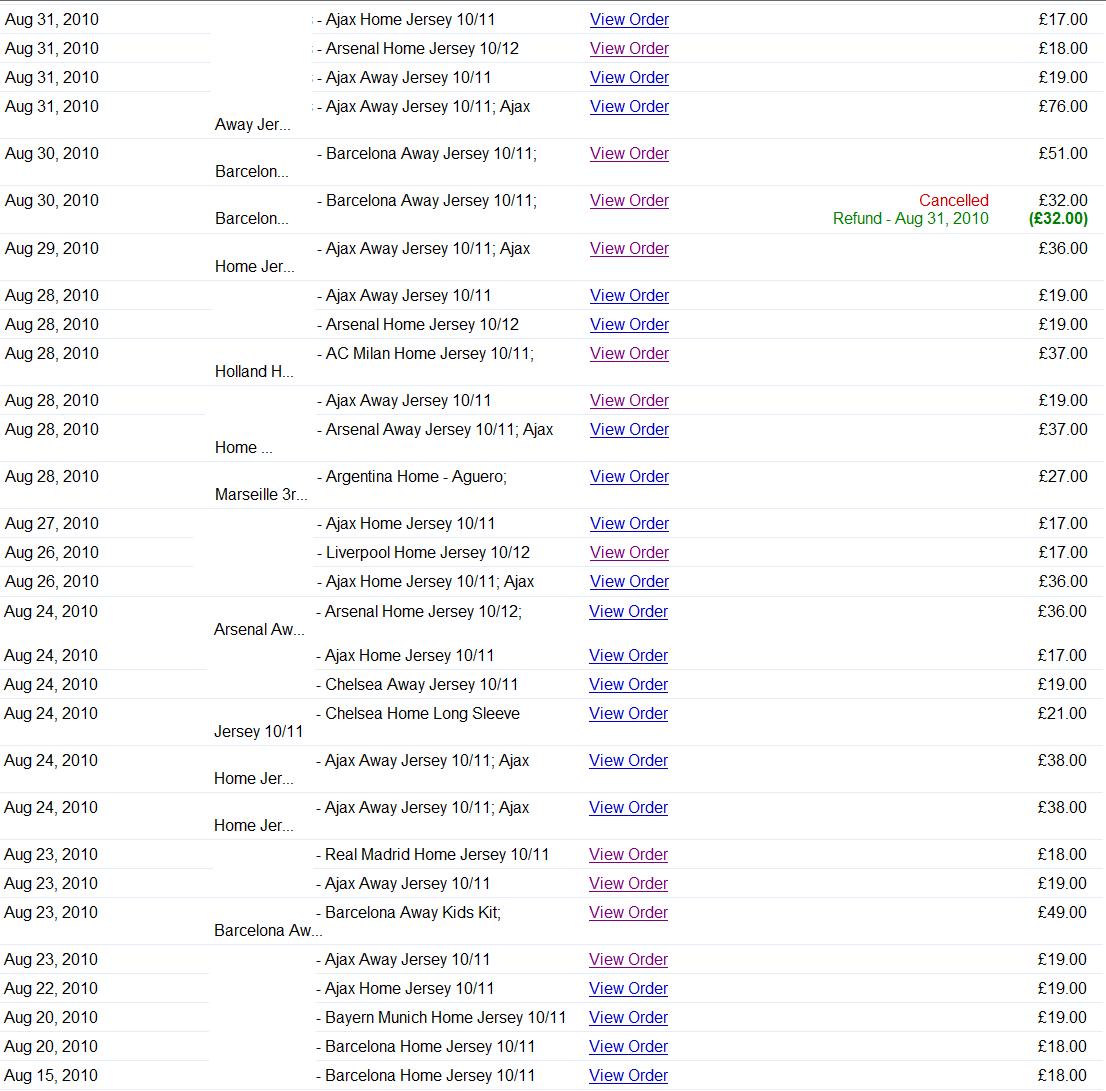
Task: Open View Order for Real Madrid Home Jersey
Action: [x=628, y=855]
